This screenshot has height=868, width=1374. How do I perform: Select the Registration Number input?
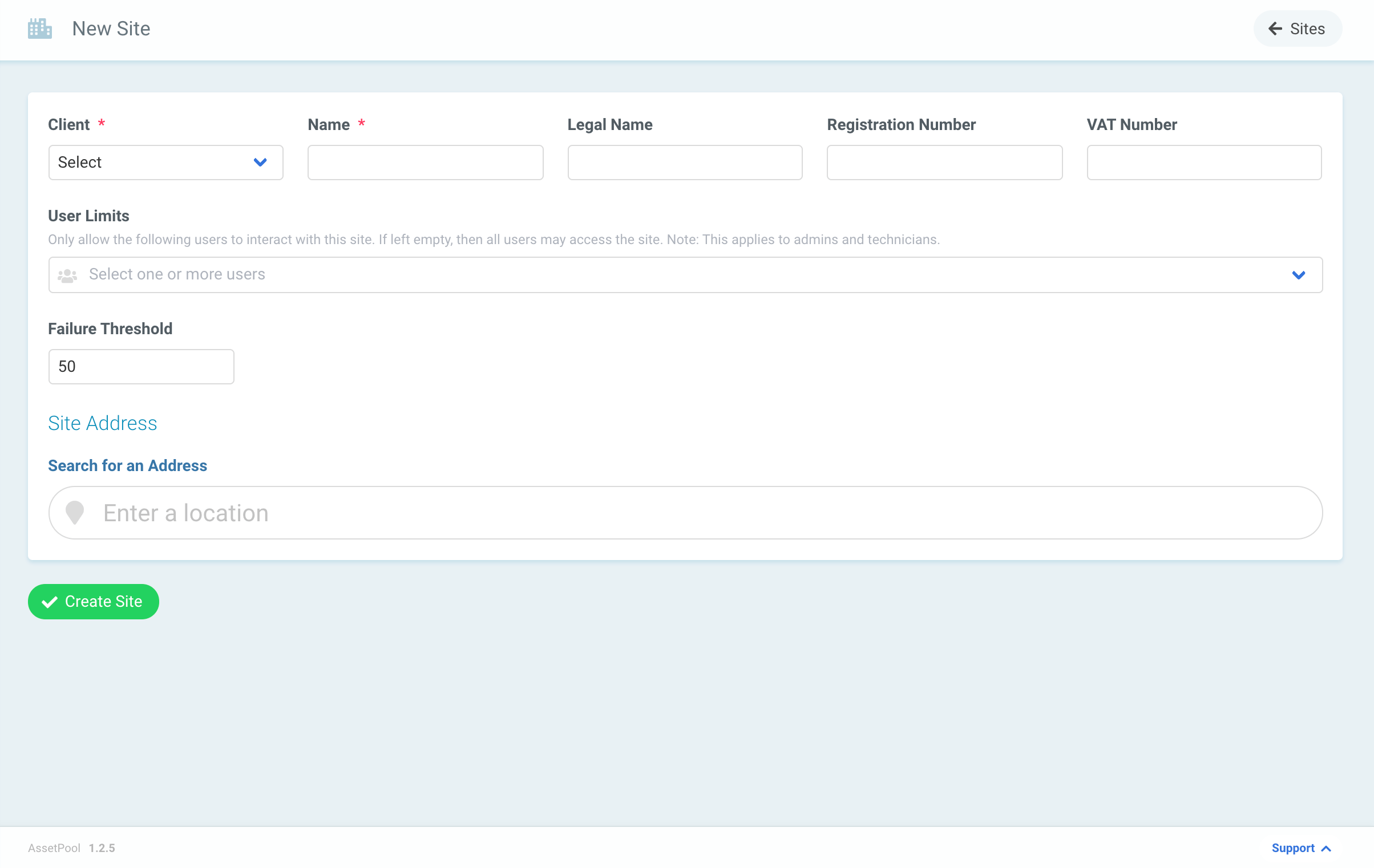point(944,163)
